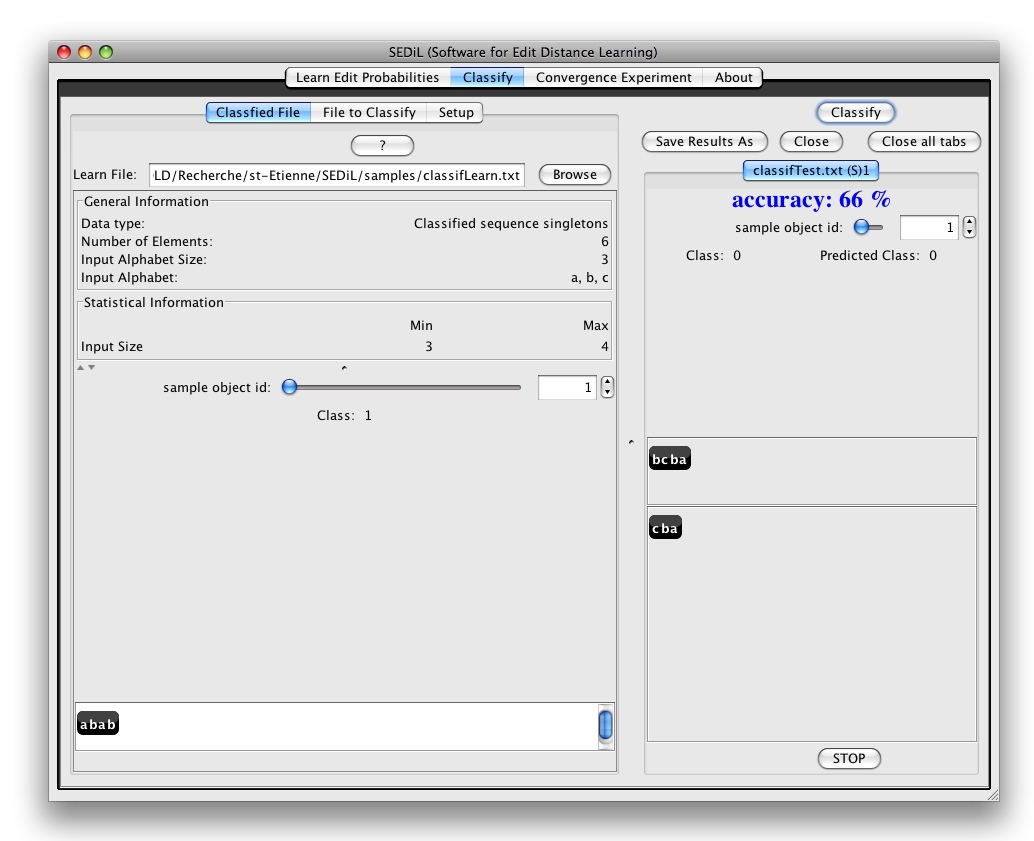Increment the right sample object id stepper
The width and height of the screenshot is (1034, 841).
[x=968, y=223]
